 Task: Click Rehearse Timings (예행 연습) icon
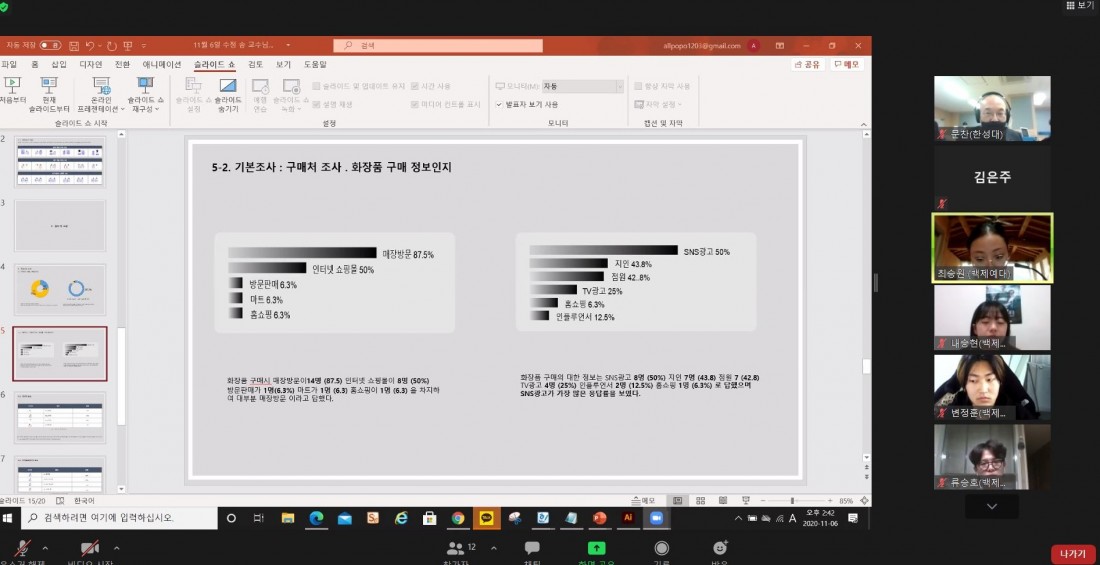[x=260, y=94]
